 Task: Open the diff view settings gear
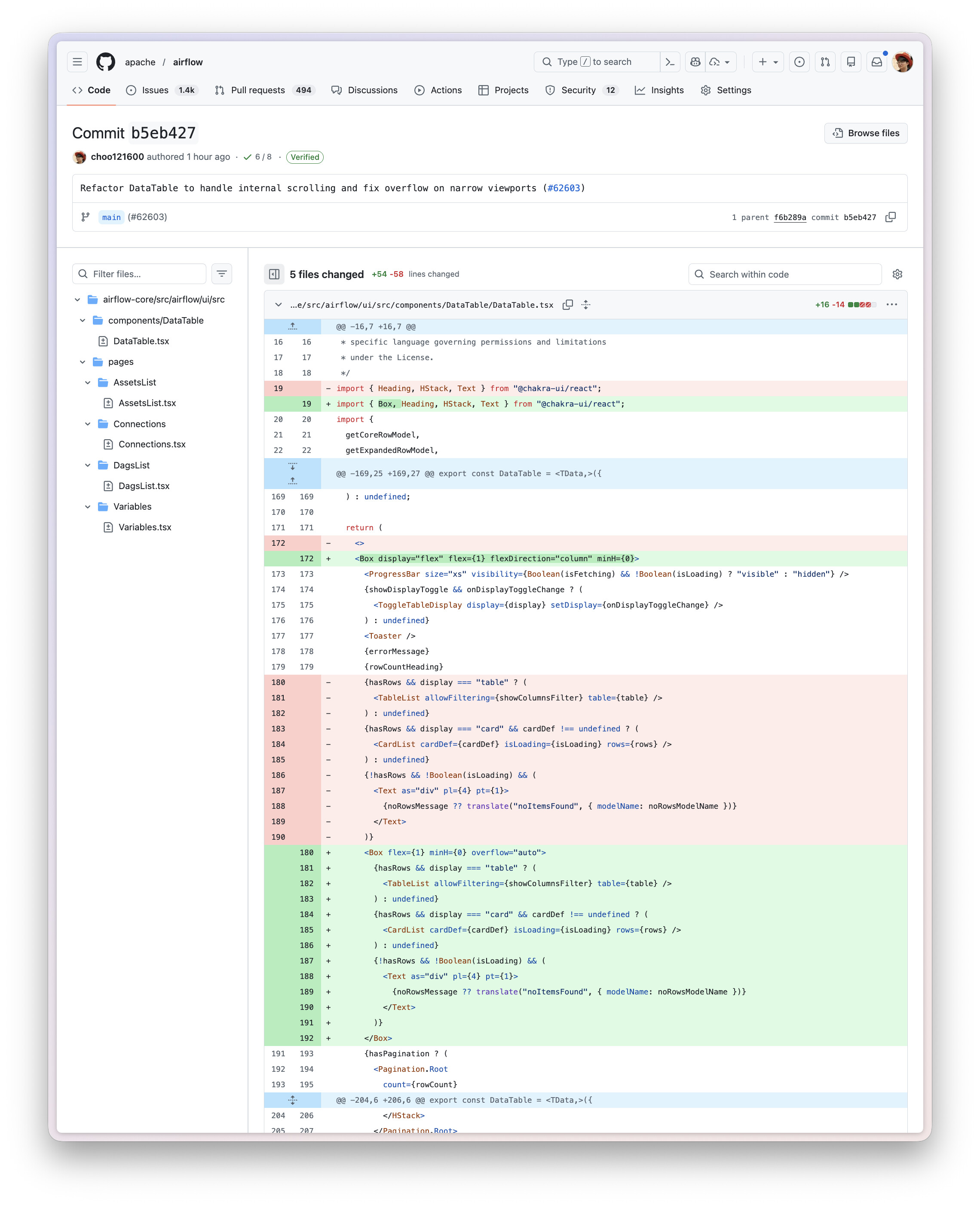(897, 274)
